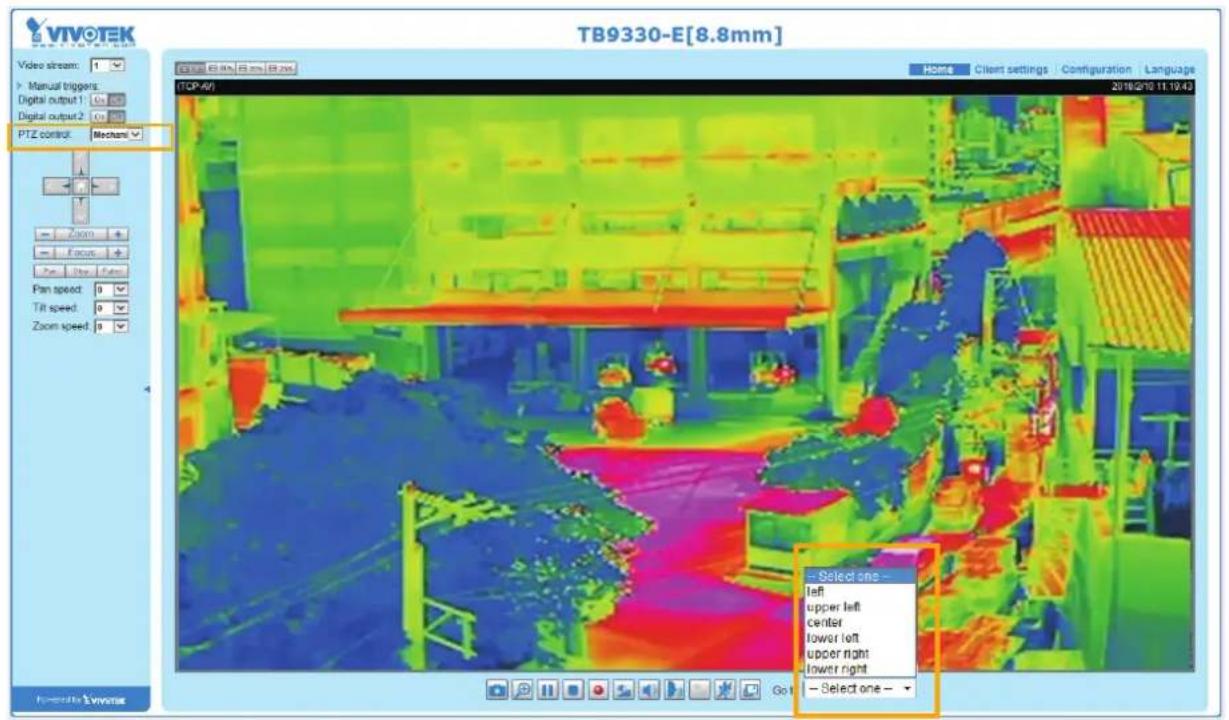Choose 'lower left' preset from list
1229x720 pixels.
859,638
